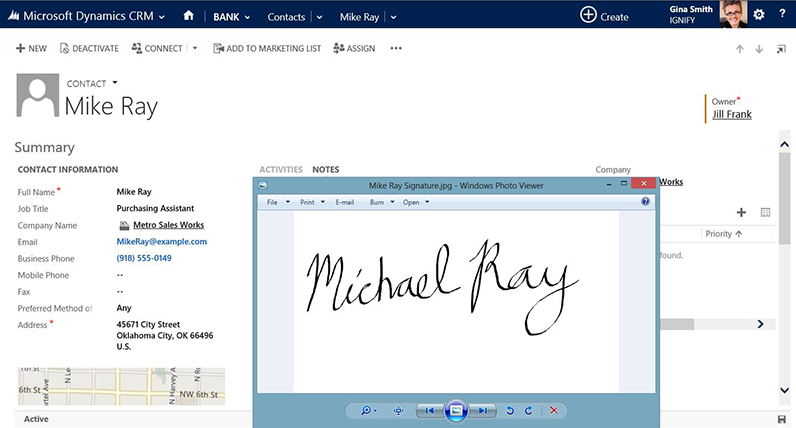Image resolution: width=796 pixels, height=428 pixels.
Task: Click the Create plus icon
Action: pyautogui.click(x=588, y=15)
